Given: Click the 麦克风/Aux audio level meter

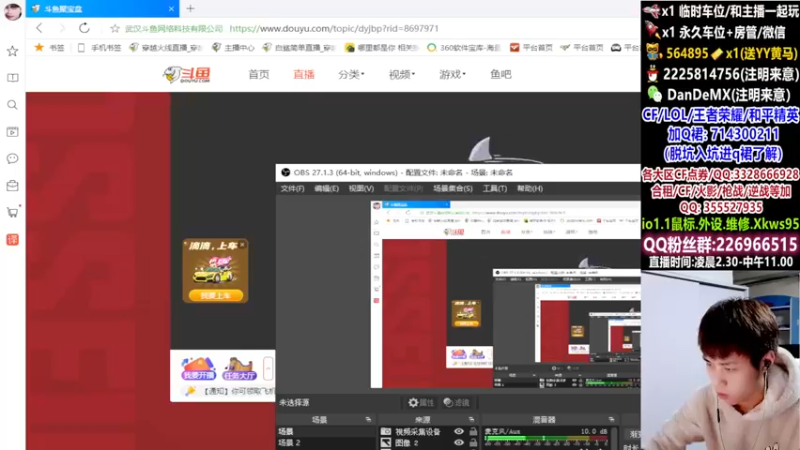Looking at the screenshot, I should pyautogui.click(x=546, y=438).
